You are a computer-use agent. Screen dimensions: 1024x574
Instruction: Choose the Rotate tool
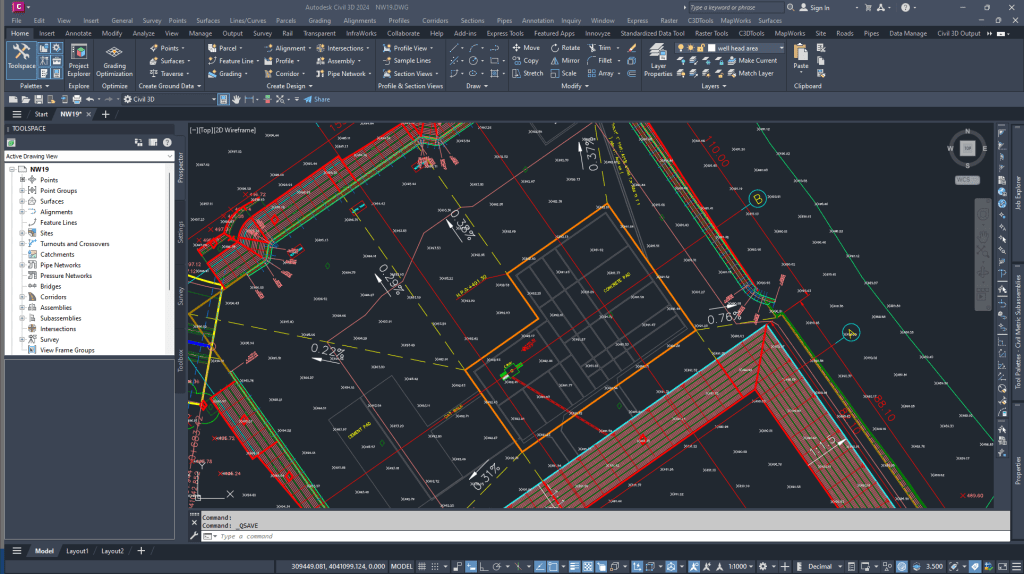[x=564, y=47]
